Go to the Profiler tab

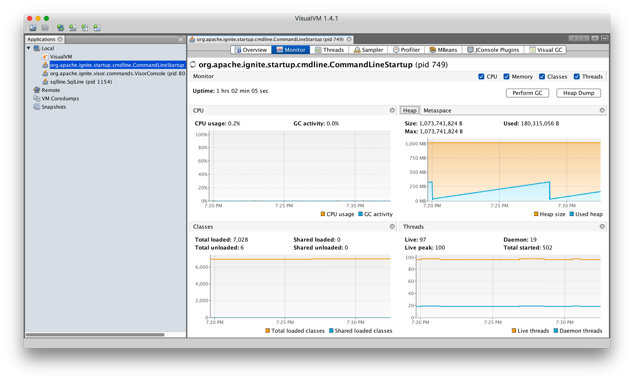pyautogui.click(x=406, y=50)
